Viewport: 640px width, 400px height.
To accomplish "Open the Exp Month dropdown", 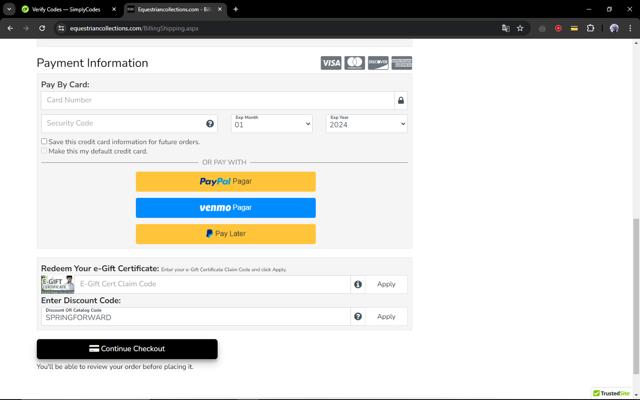I will [272, 123].
